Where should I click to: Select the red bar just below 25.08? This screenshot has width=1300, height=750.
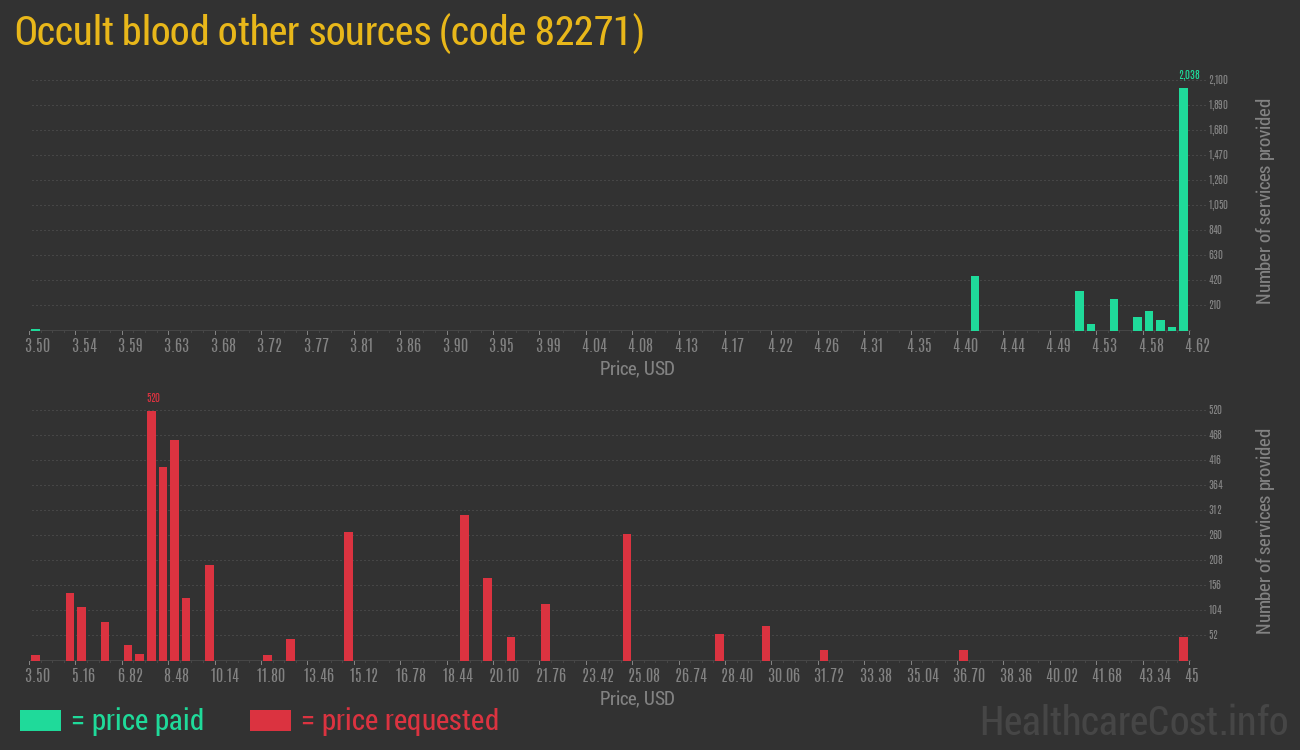coord(627,597)
